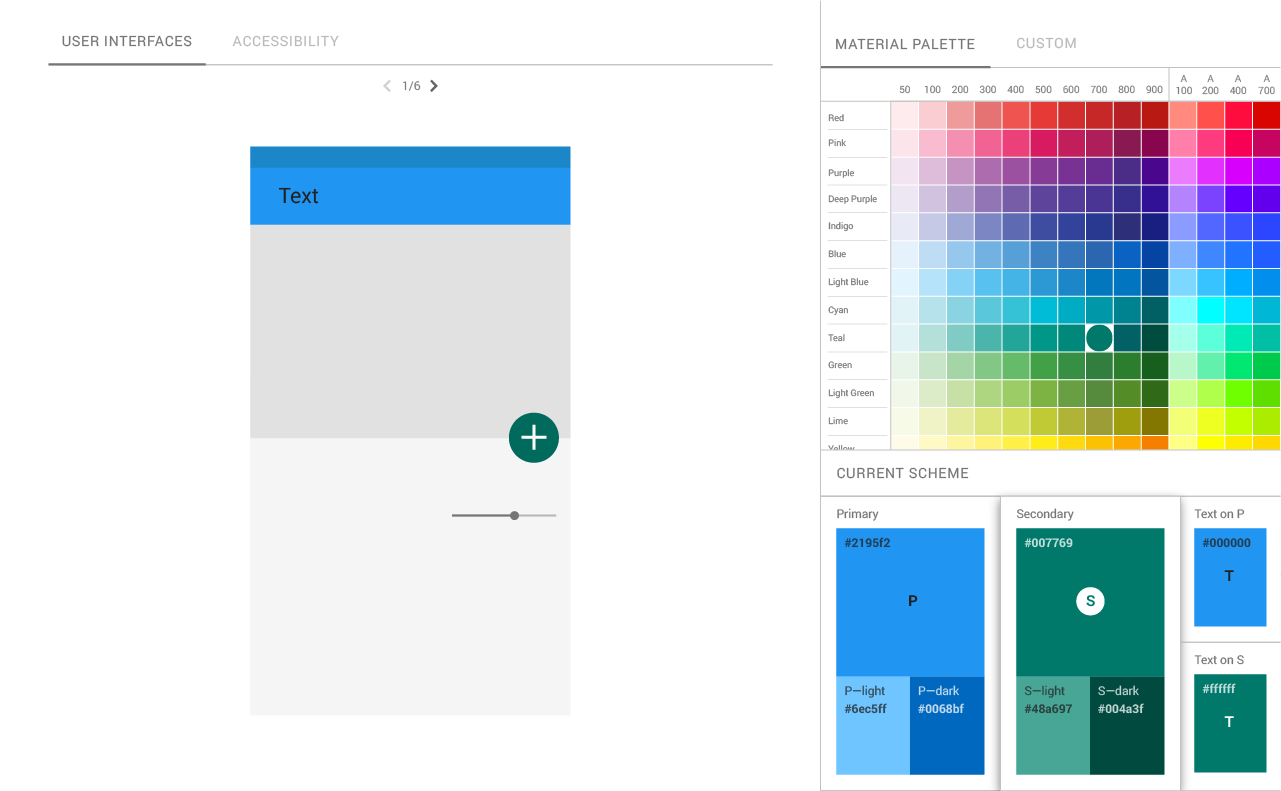Select the Primary color block #2195f2
The height and width of the screenshot is (791, 1281).
[910, 602]
